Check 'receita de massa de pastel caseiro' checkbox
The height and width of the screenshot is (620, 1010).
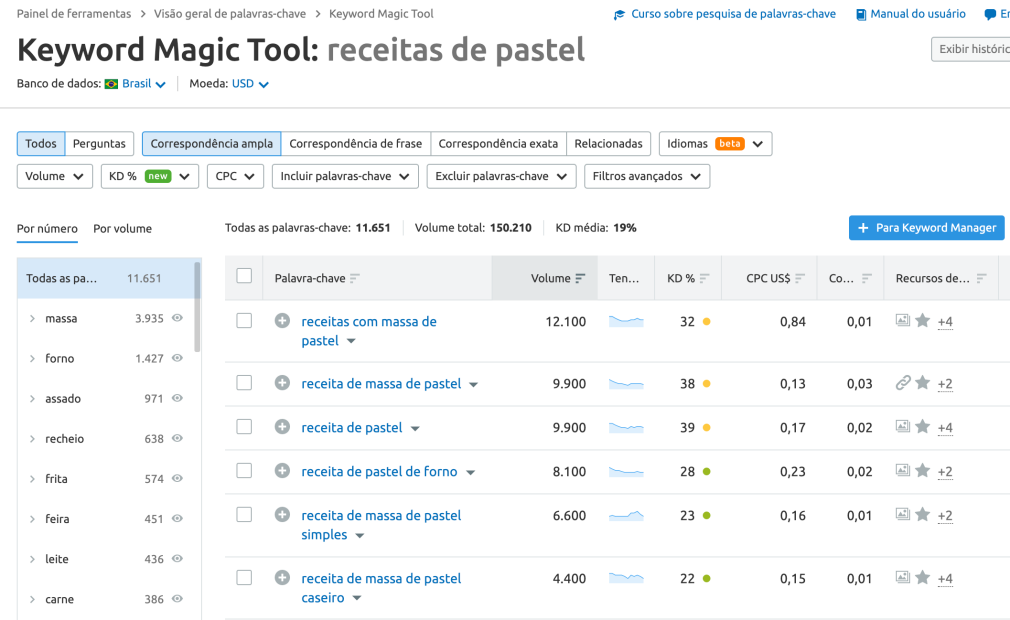coord(244,578)
